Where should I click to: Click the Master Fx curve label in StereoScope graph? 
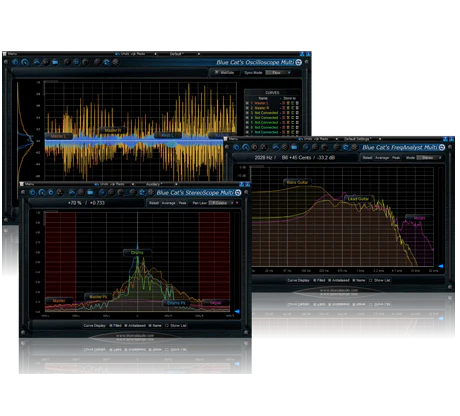point(98,297)
